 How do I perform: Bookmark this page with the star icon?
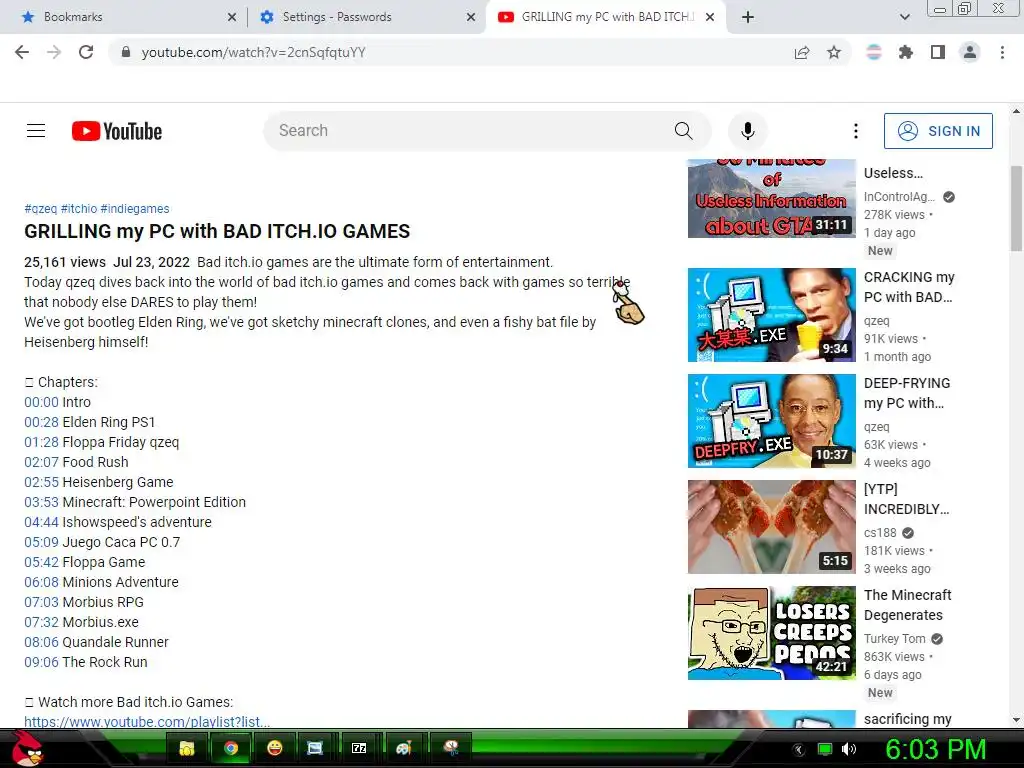click(834, 52)
